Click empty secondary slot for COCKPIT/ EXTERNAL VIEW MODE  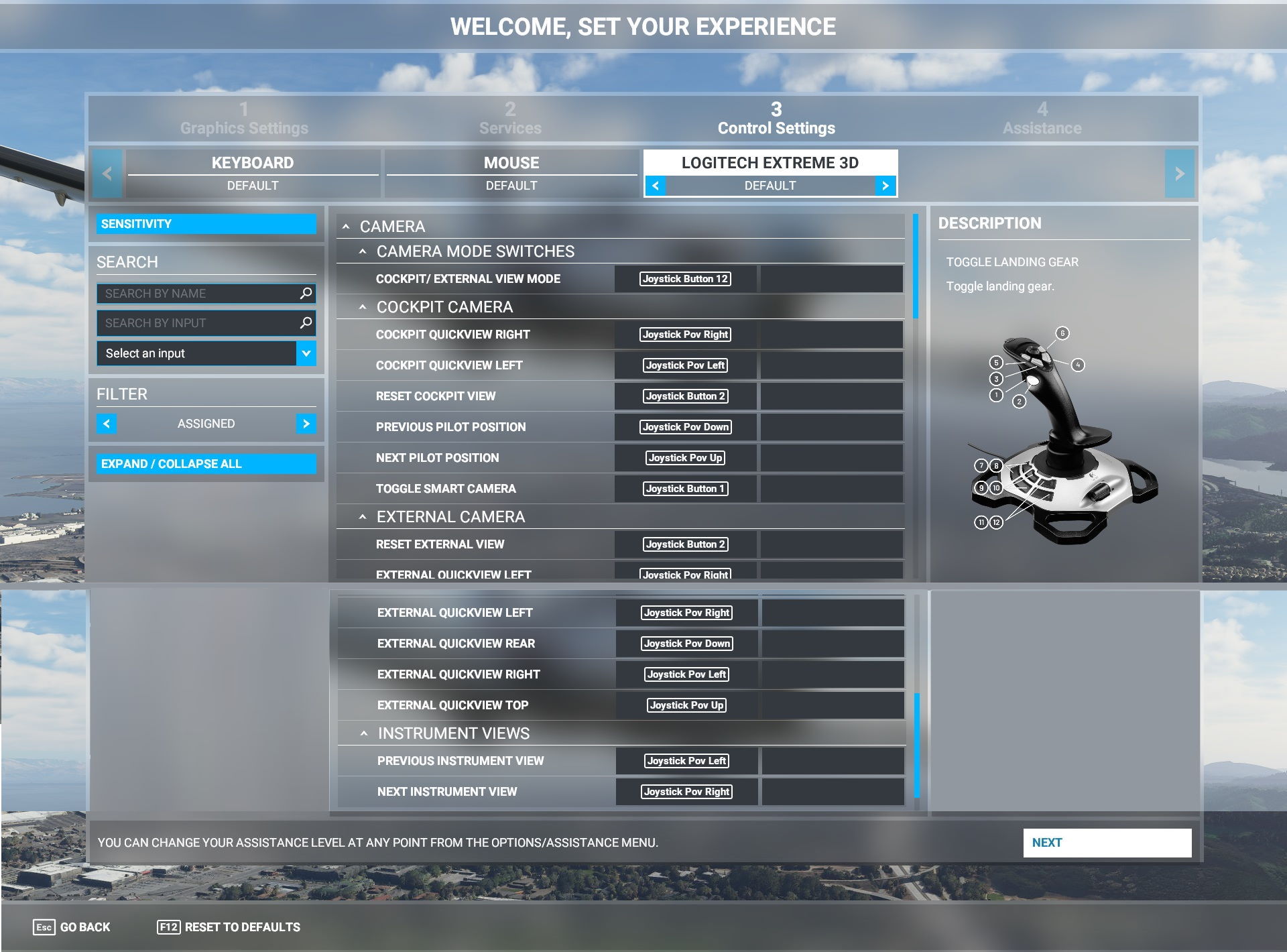coord(831,279)
